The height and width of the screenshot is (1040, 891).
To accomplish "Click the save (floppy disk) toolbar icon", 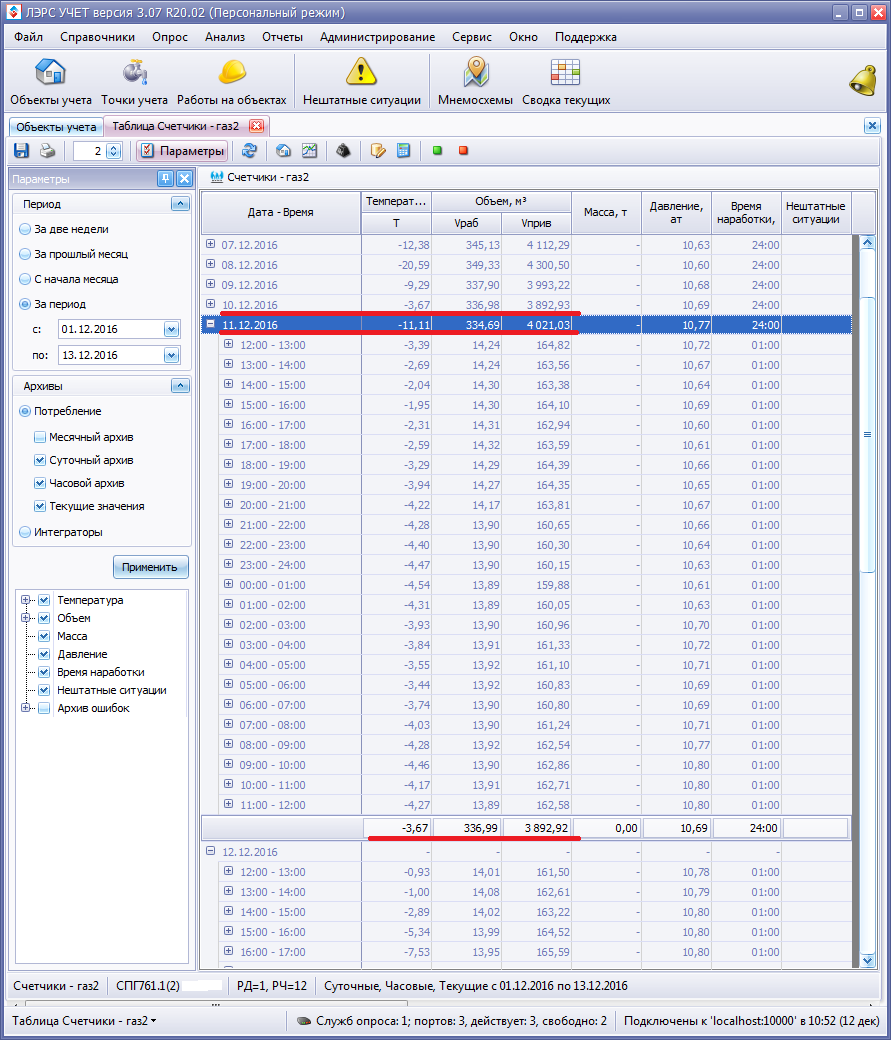I will point(21,151).
